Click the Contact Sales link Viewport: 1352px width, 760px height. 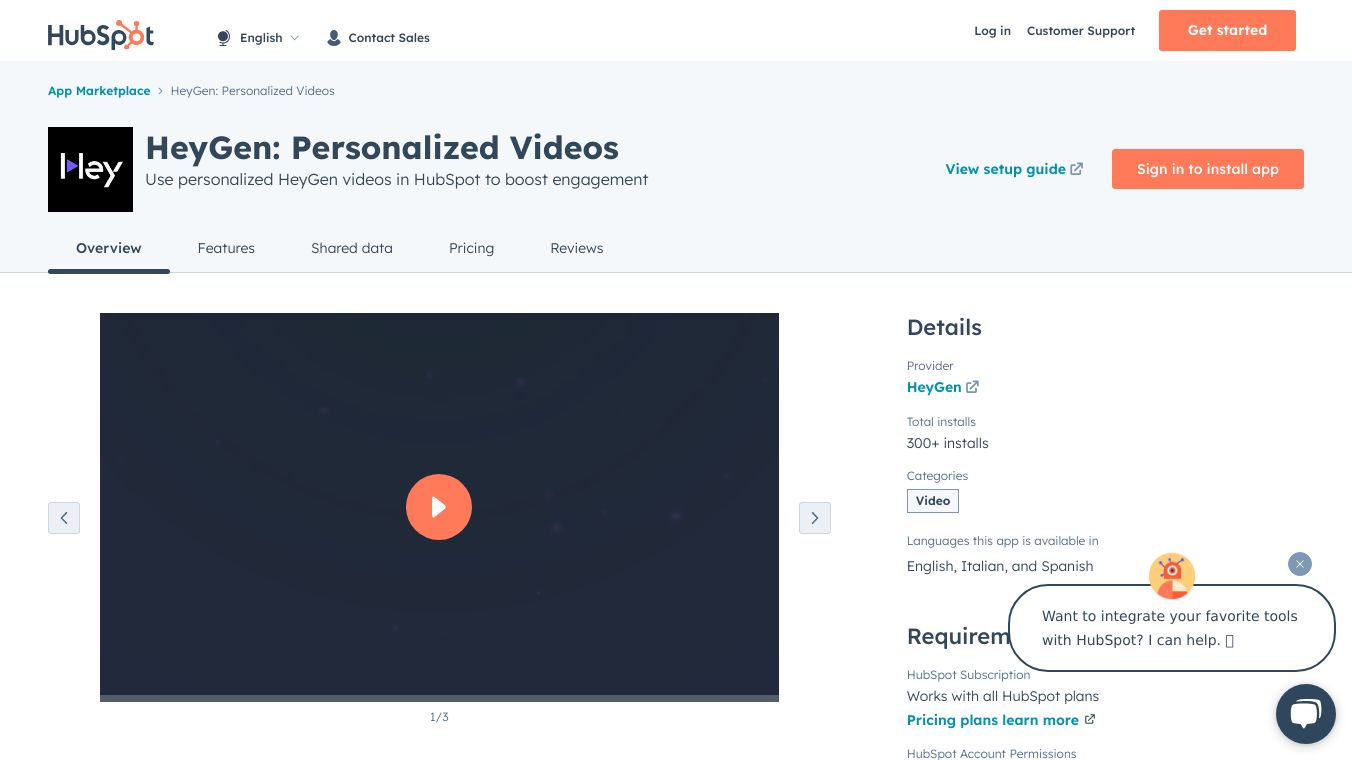coord(378,38)
